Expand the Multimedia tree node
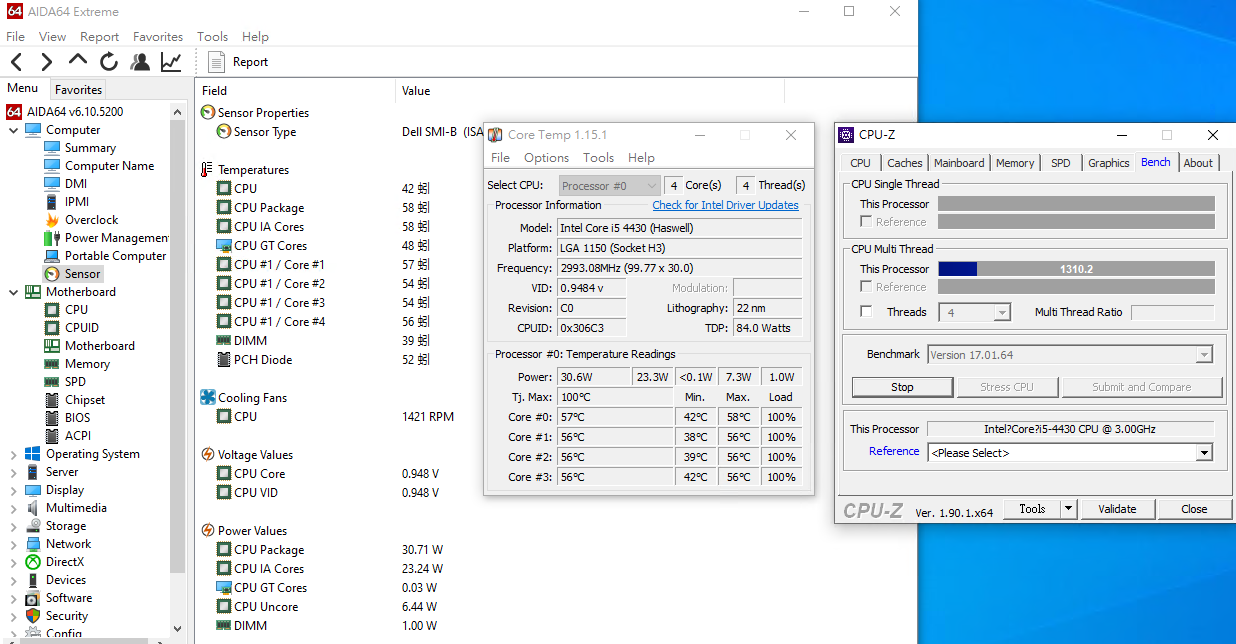Image resolution: width=1236 pixels, height=644 pixels. tap(13, 508)
